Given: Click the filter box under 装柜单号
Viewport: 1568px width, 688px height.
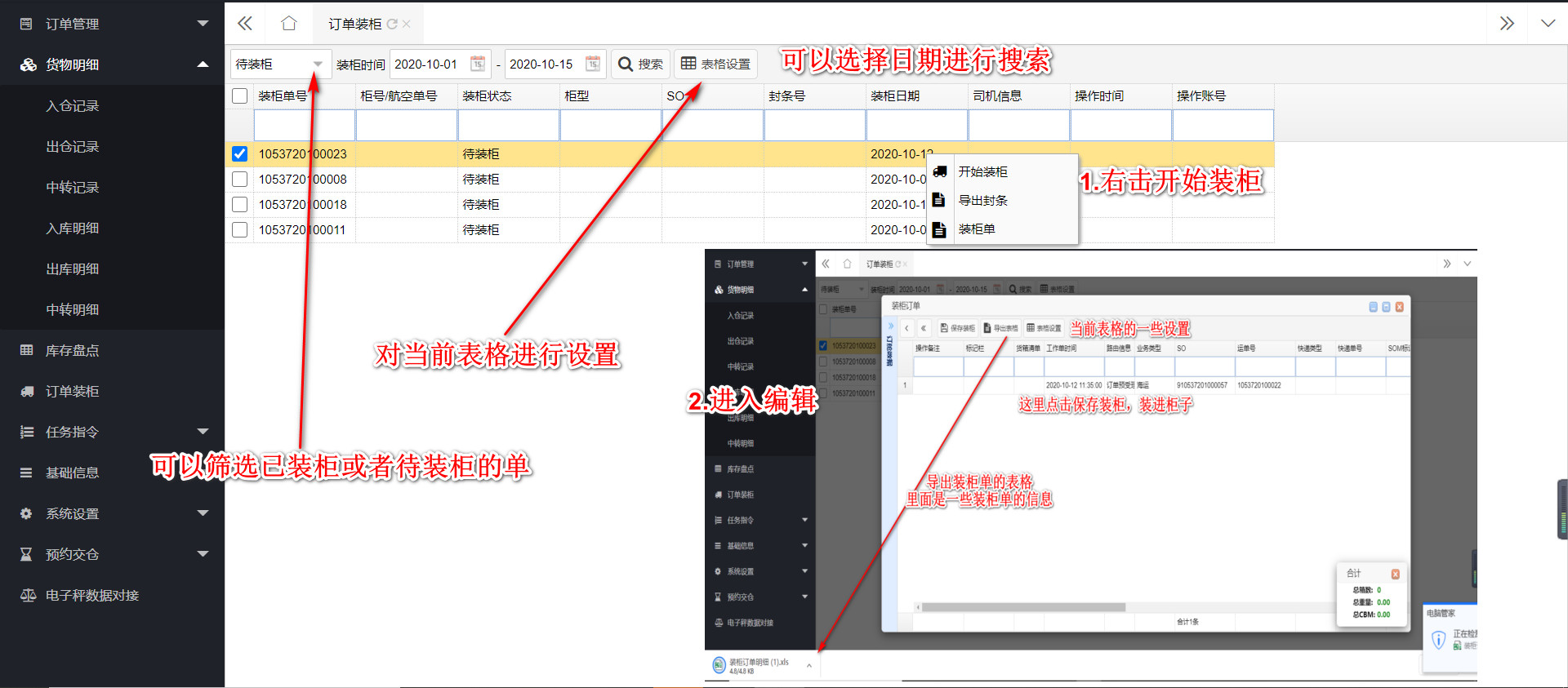Looking at the screenshot, I should [305, 125].
